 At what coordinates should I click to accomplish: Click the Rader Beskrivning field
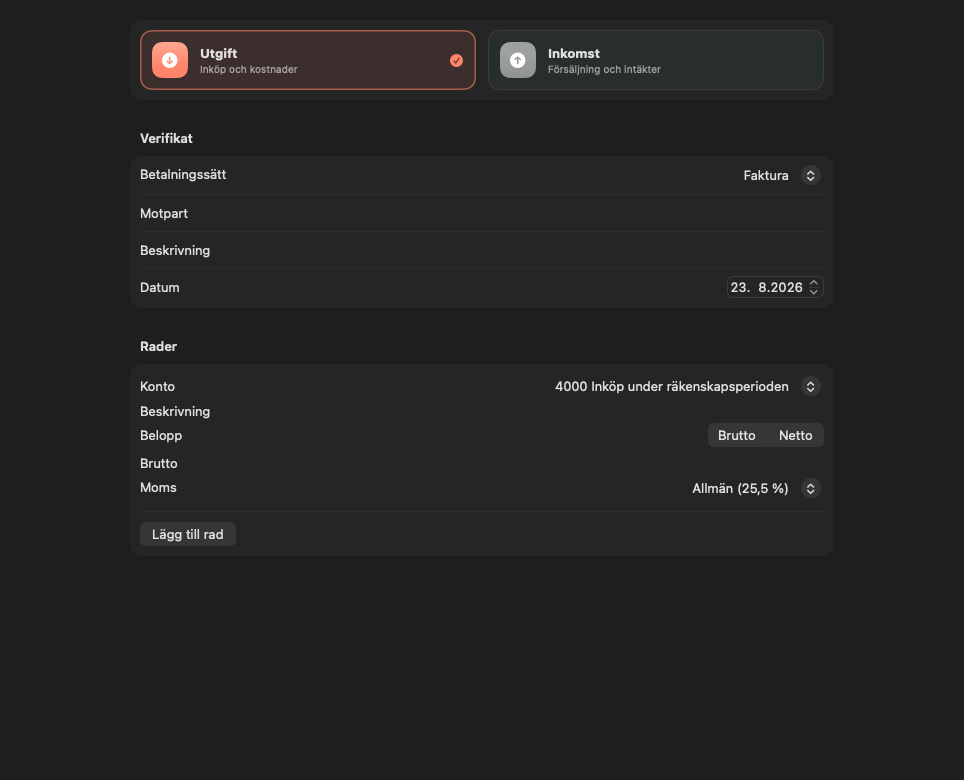click(x=481, y=411)
